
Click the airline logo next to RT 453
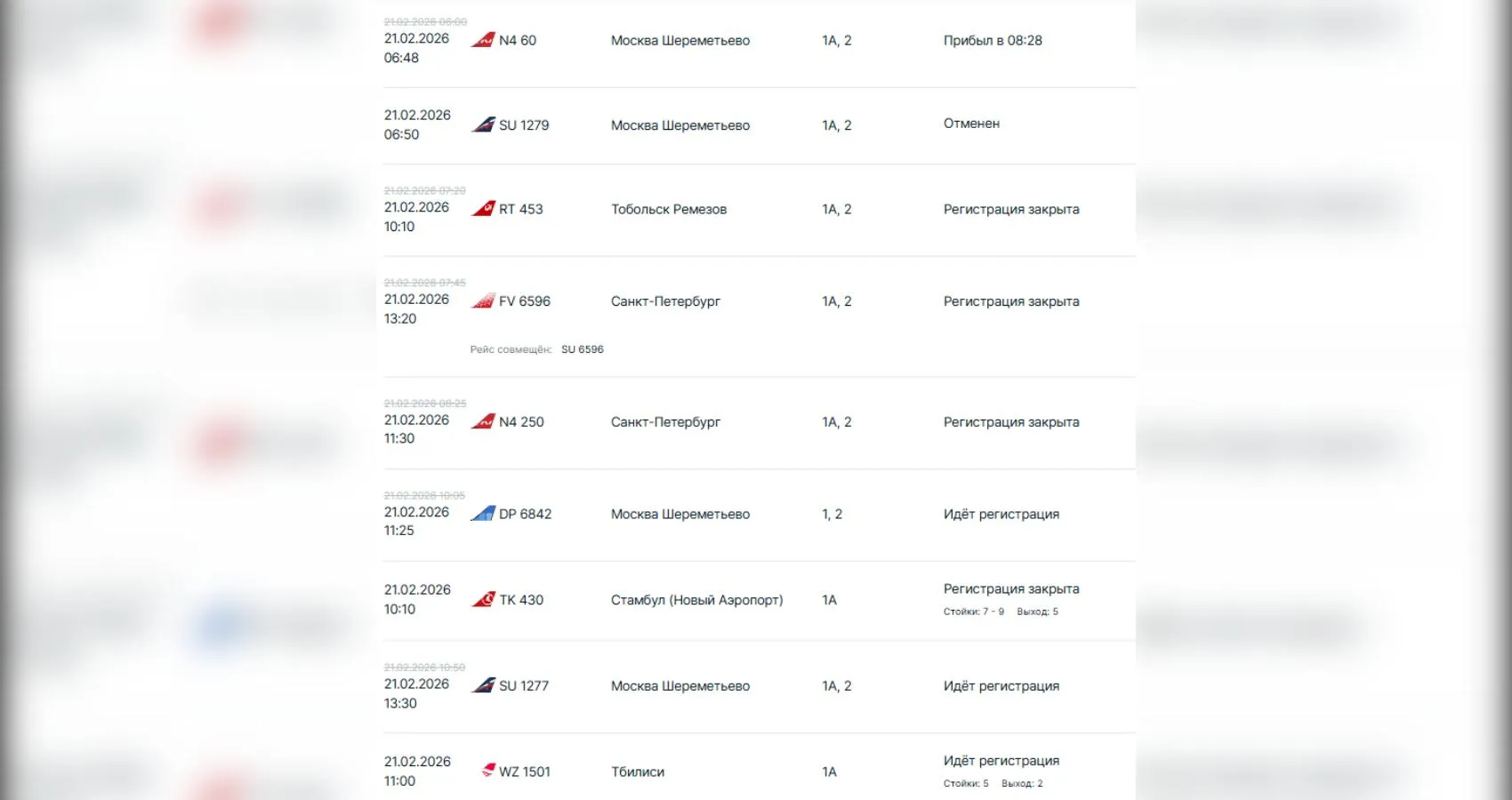tap(483, 209)
